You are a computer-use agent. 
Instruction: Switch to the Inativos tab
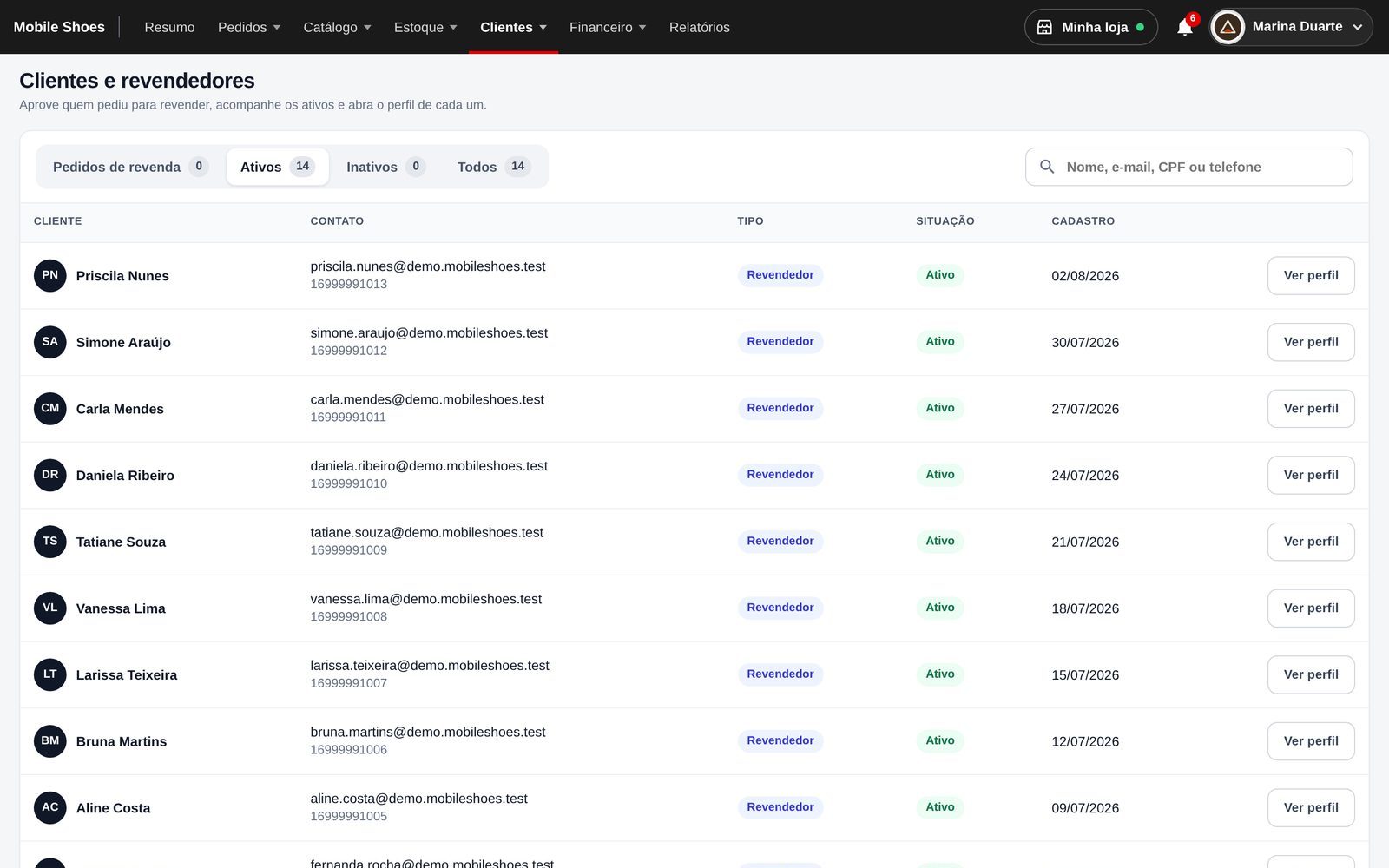tap(385, 167)
